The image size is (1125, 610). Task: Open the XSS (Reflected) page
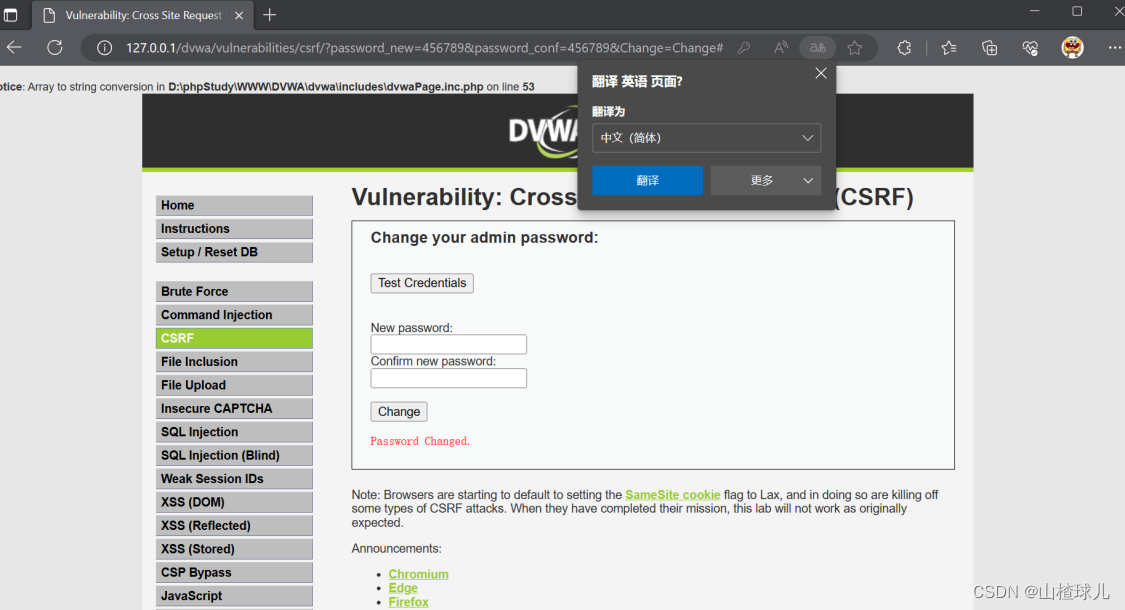click(234, 526)
